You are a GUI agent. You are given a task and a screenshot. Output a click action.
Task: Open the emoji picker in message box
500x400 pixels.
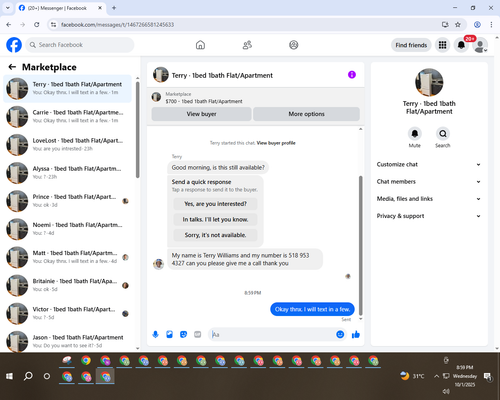(340, 334)
